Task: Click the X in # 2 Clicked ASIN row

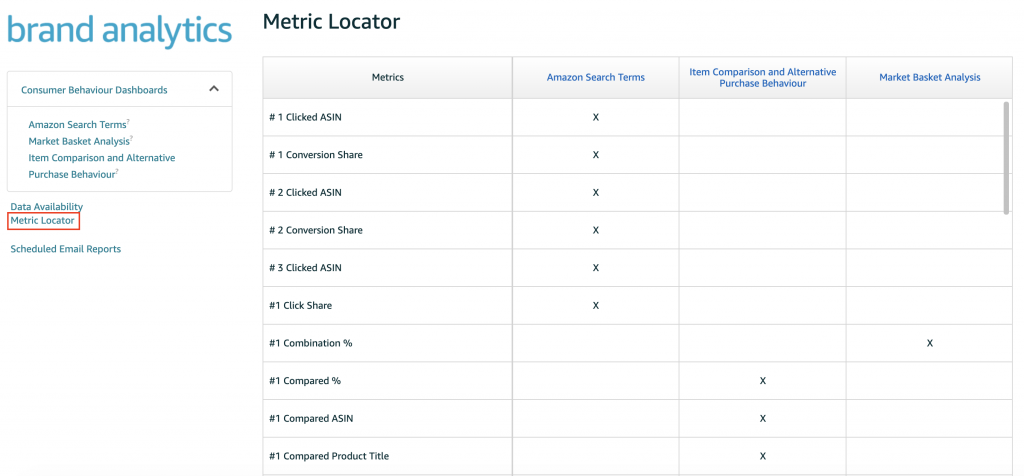Action: pyautogui.click(x=596, y=193)
